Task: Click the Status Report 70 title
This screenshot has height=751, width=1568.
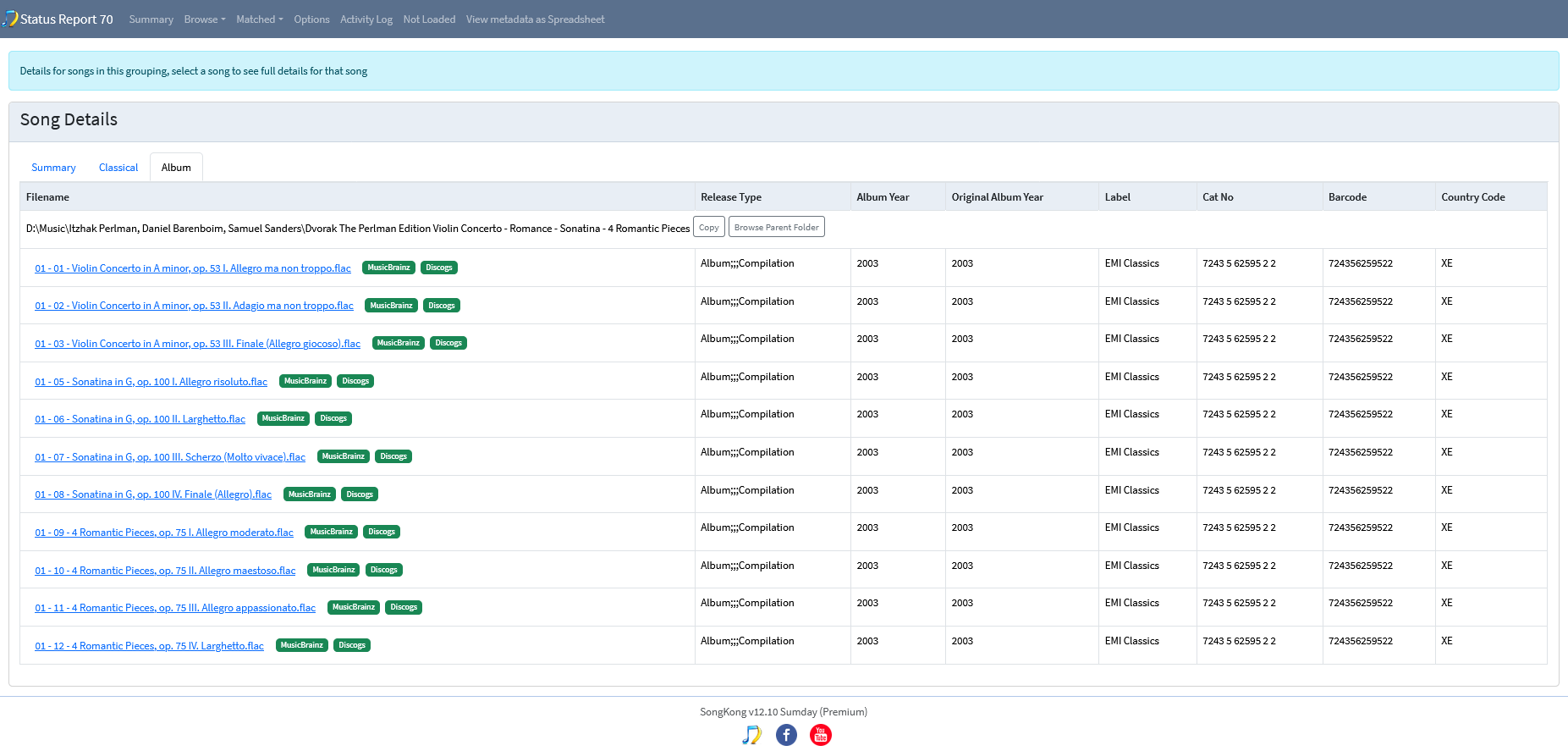Action: tap(67, 19)
